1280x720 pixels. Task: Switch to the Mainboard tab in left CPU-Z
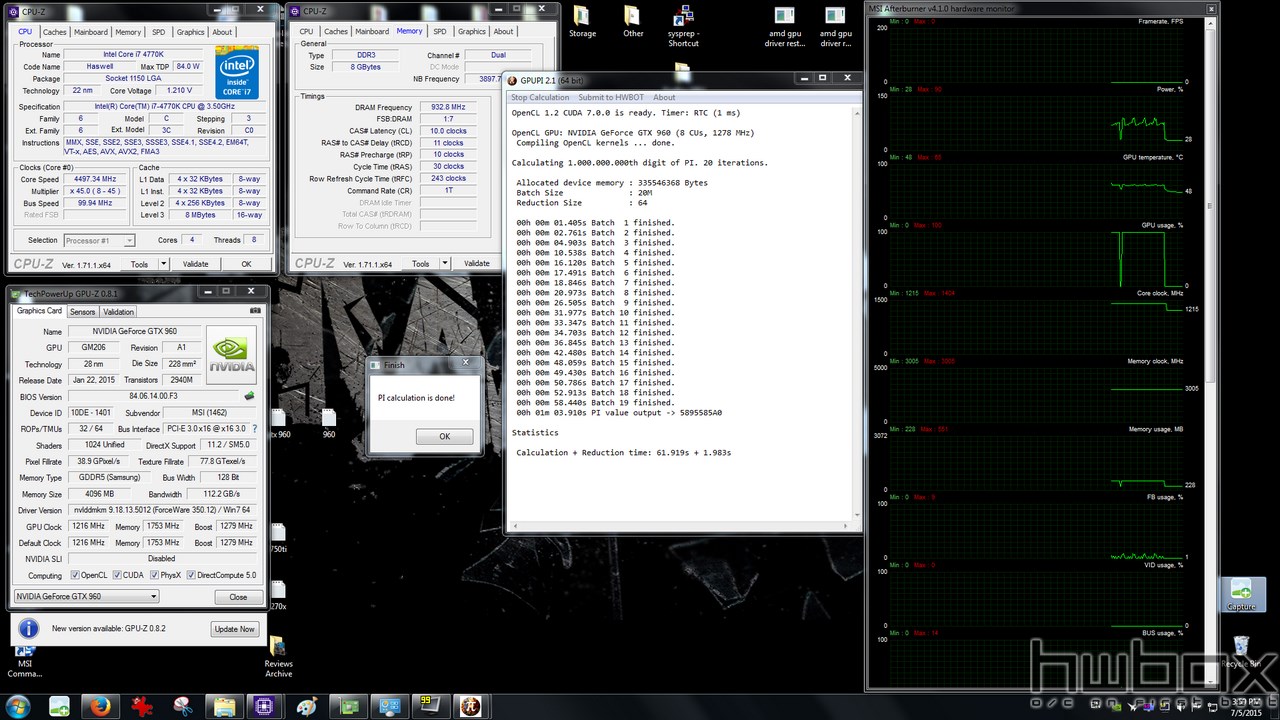click(91, 31)
